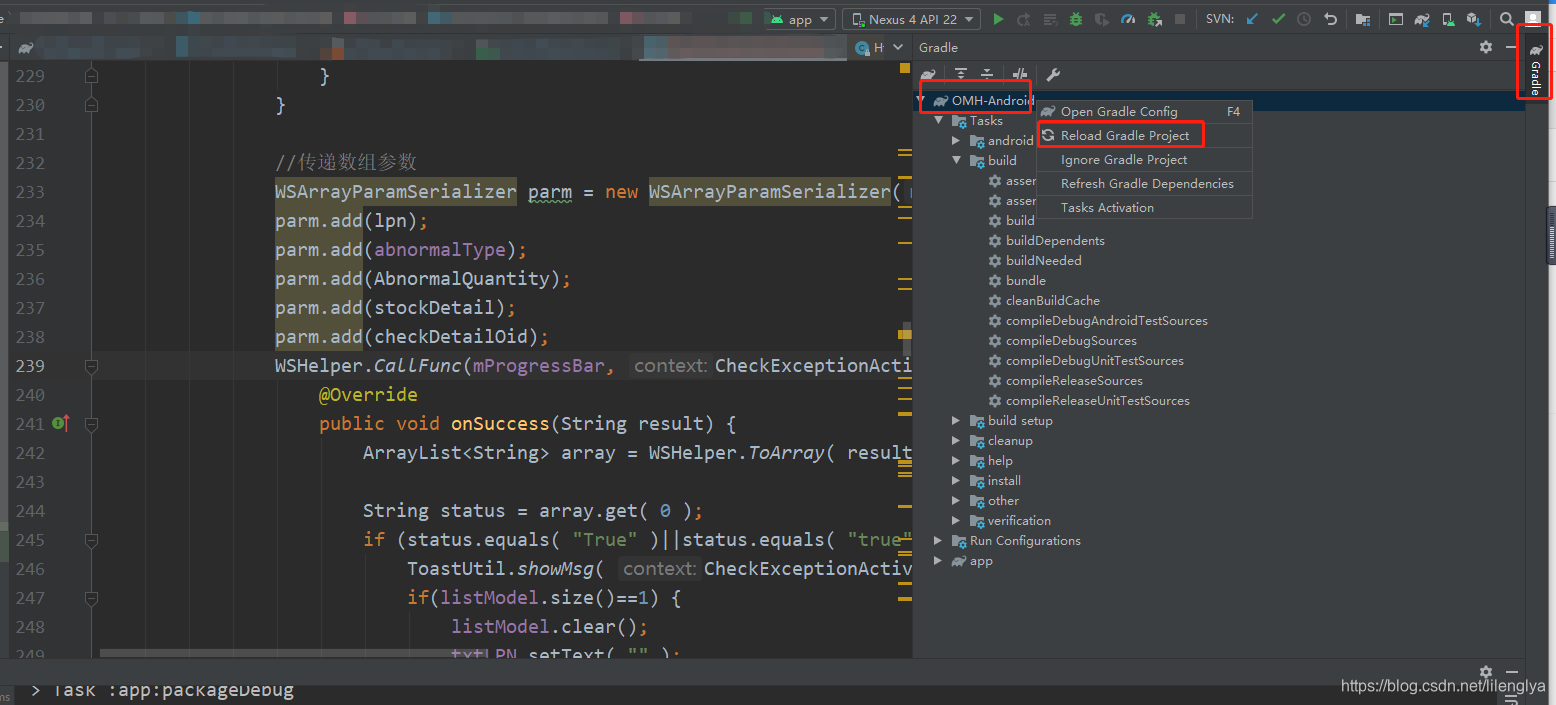Select bundle Gradle task

[1026, 281]
